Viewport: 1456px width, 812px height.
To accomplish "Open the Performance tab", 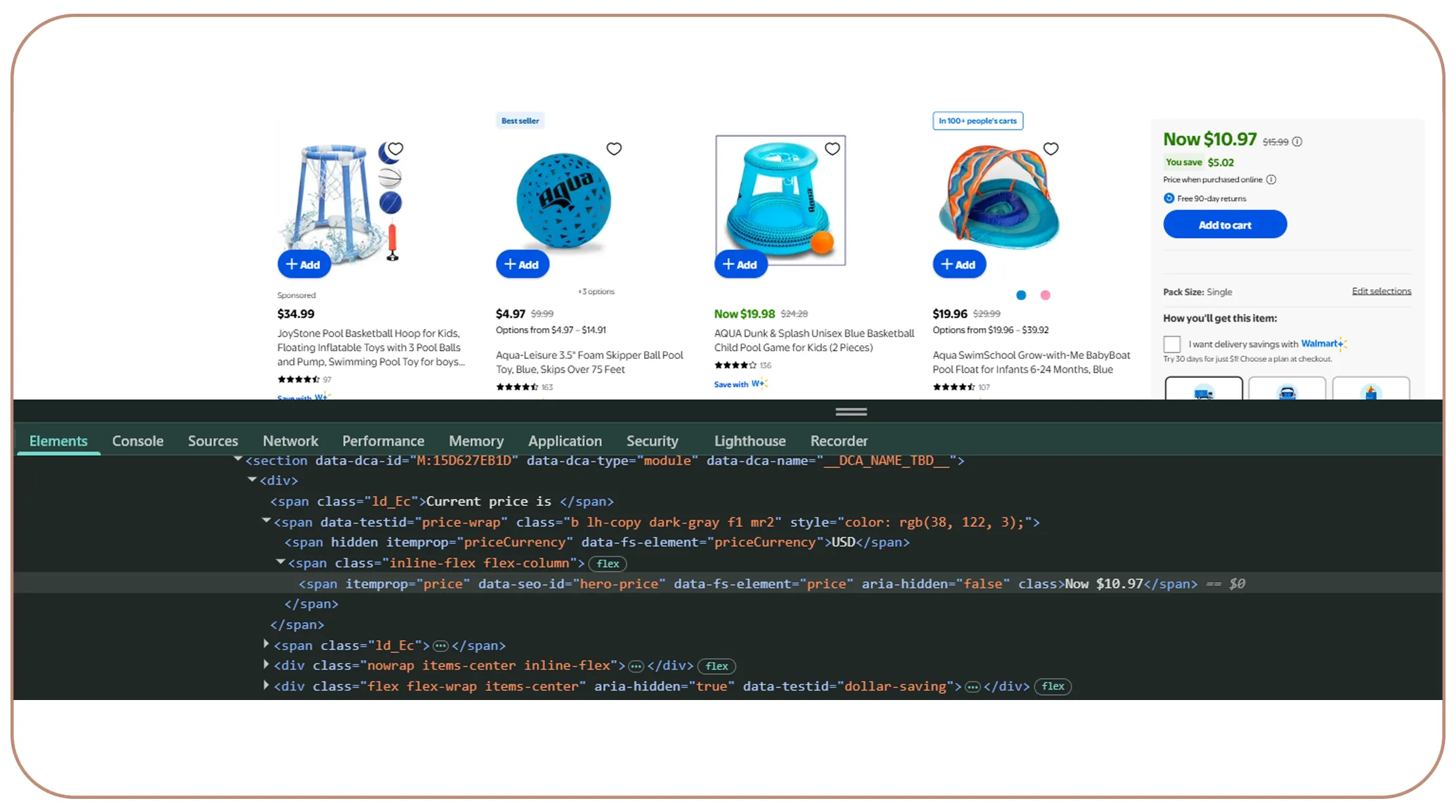I will pos(383,441).
